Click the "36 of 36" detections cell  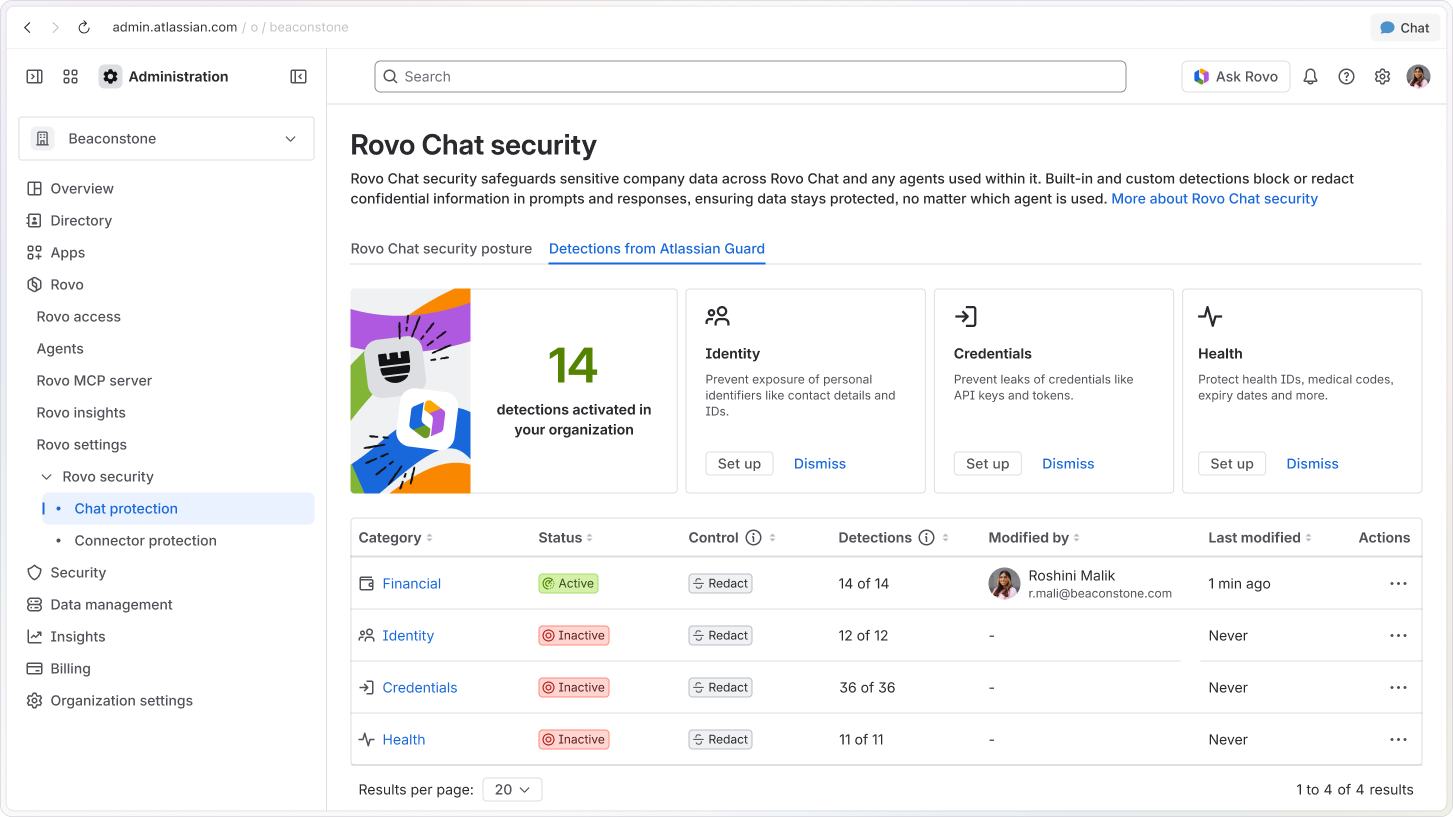click(x=867, y=688)
